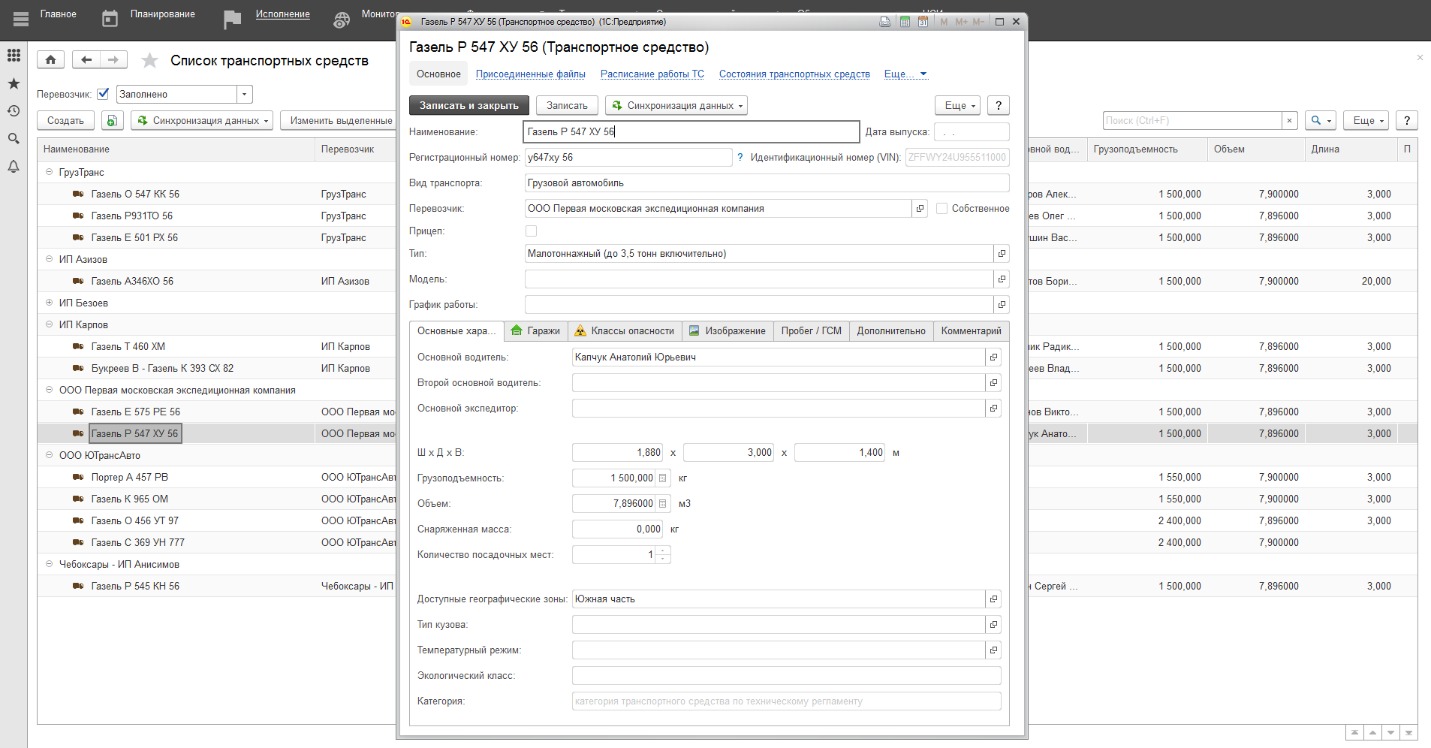Open Расписание работы ТС link
The height and width of the screenshot is (748, 1431).
click(x=652, y=74)
